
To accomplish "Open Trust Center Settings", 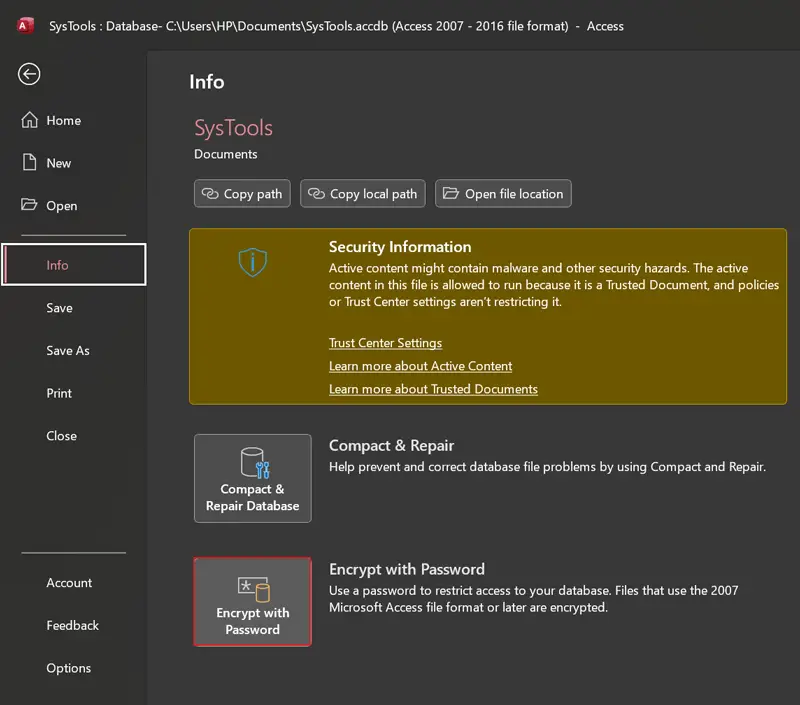I will (385, 343).
